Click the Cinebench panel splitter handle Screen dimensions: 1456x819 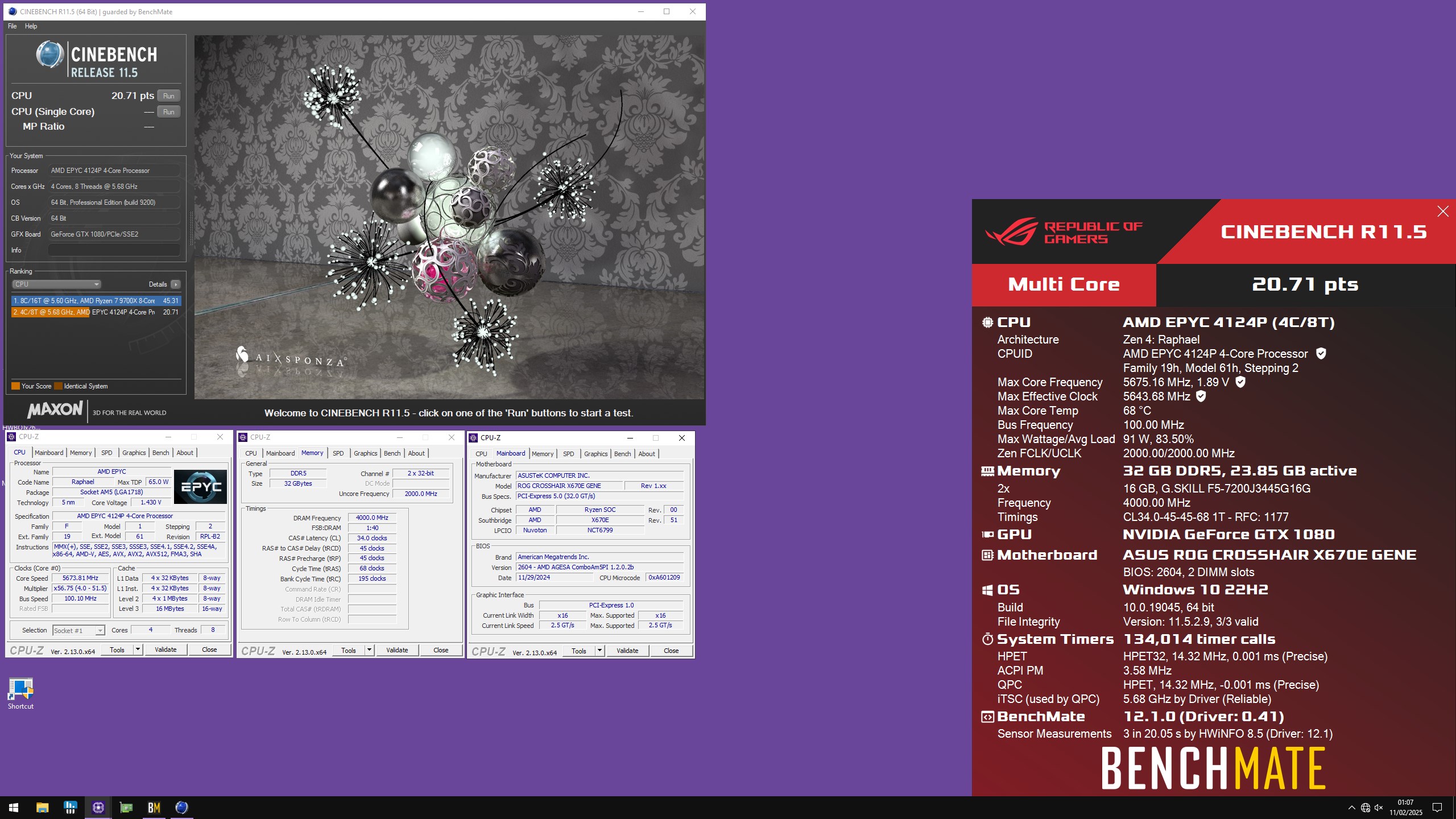click(191, 227)
